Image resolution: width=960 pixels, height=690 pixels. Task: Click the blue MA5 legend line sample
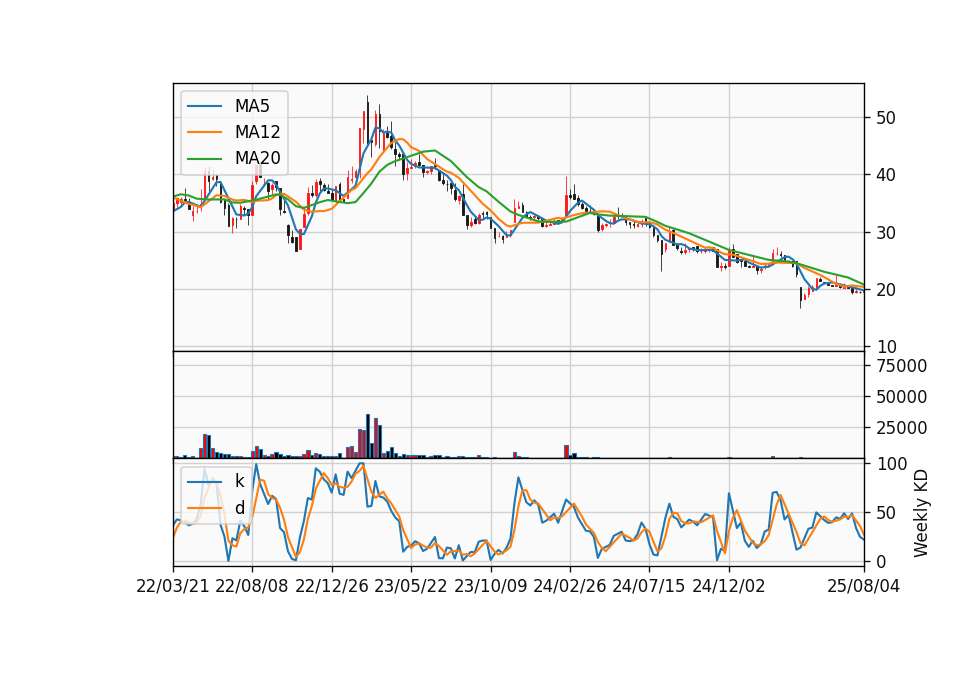tap(204, 106)
